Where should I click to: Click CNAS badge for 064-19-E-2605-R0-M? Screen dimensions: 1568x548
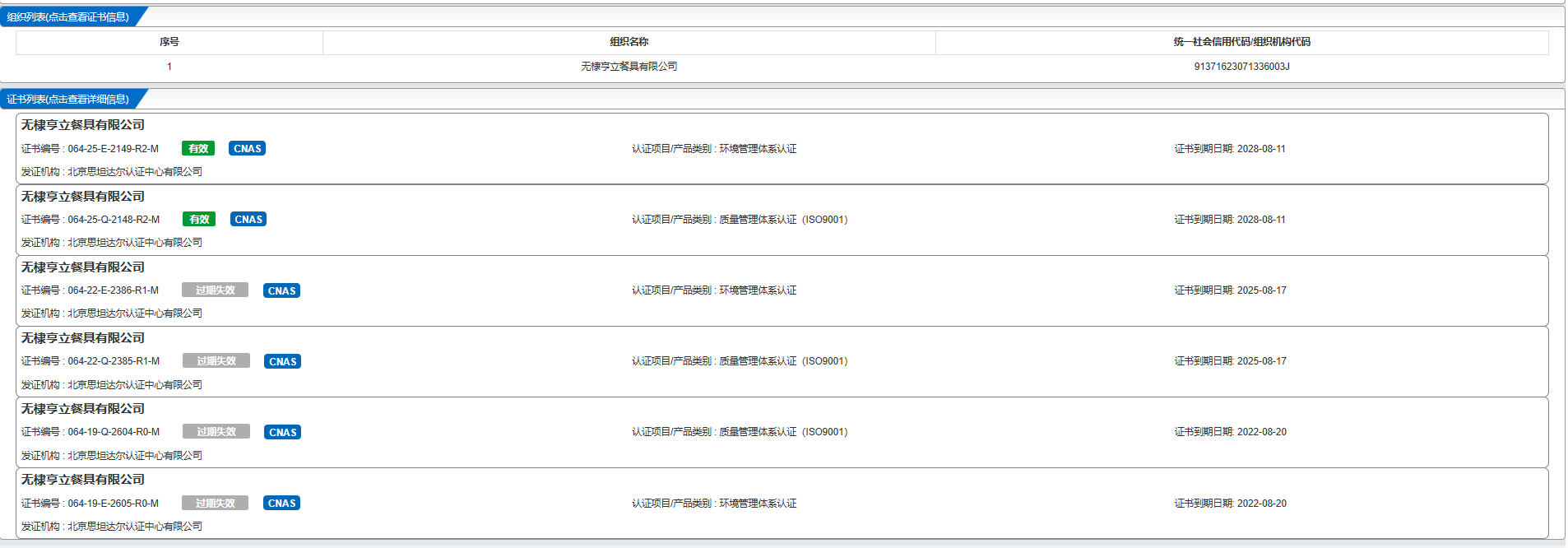pos(281,503)
